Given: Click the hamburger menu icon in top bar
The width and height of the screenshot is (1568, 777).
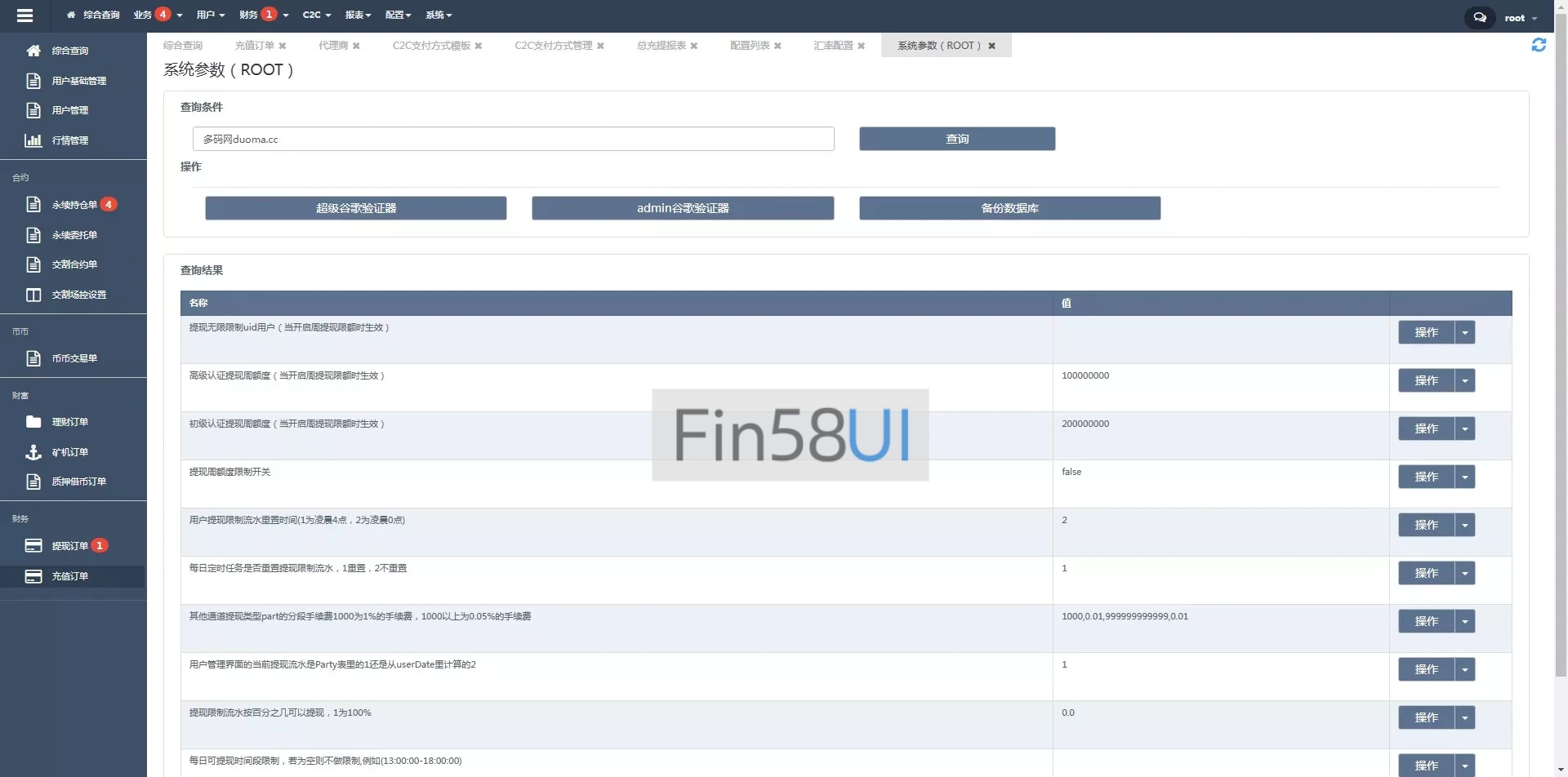Looking at the screenshot, I should point(24,16).
